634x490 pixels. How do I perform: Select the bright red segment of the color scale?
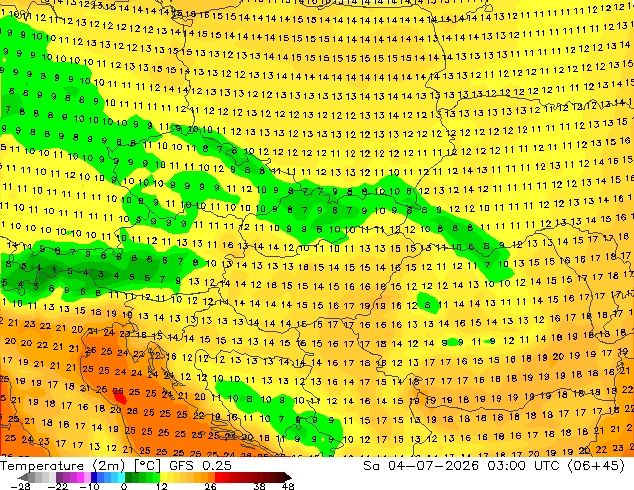[222, 477]
